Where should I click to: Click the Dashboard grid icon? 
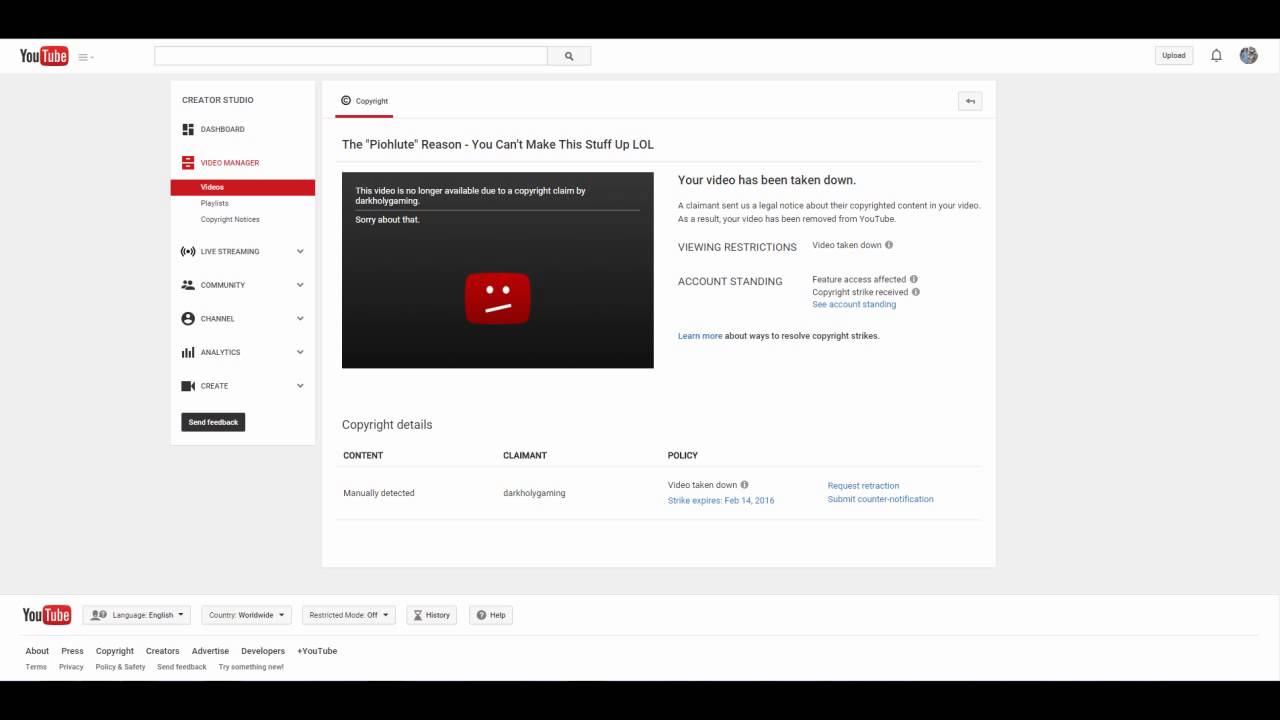tap(188, 129)
